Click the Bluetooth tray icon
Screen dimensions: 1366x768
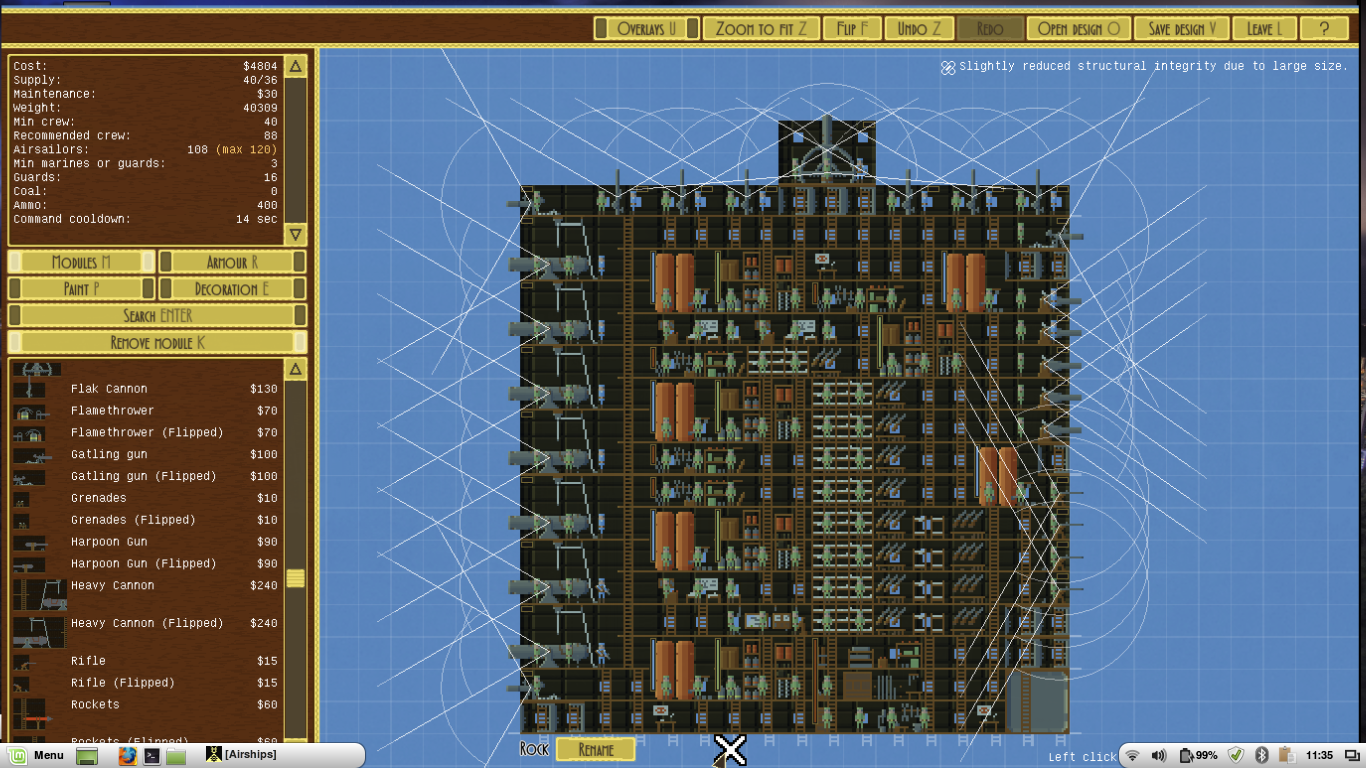coord(1262,755)
